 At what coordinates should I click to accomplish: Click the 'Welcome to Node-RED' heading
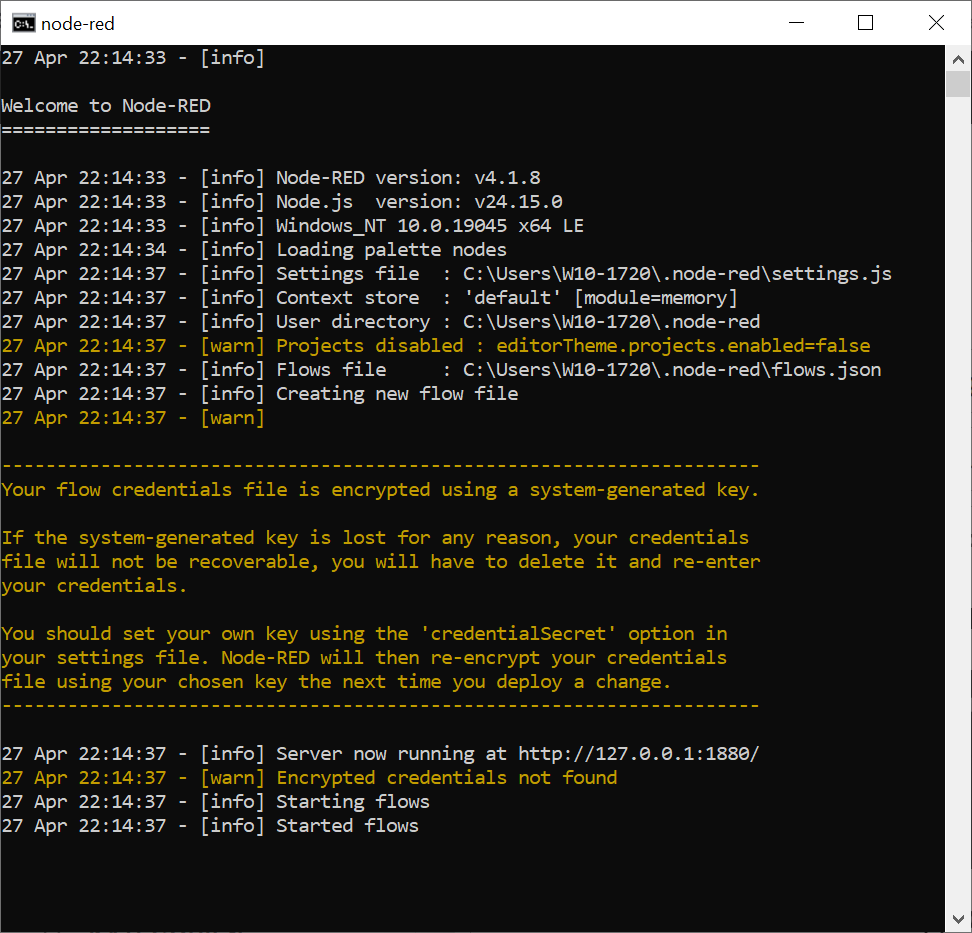(x=106, y=106)
